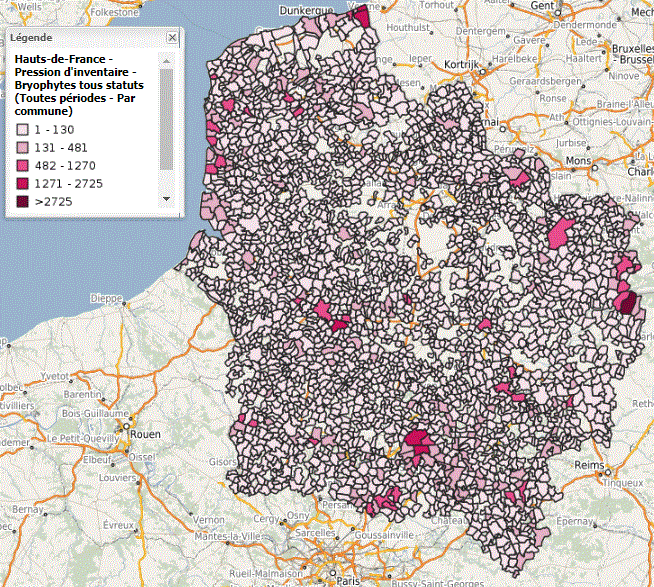Click the Paris city label on map

pyautogui.click(x=348, y=580)
